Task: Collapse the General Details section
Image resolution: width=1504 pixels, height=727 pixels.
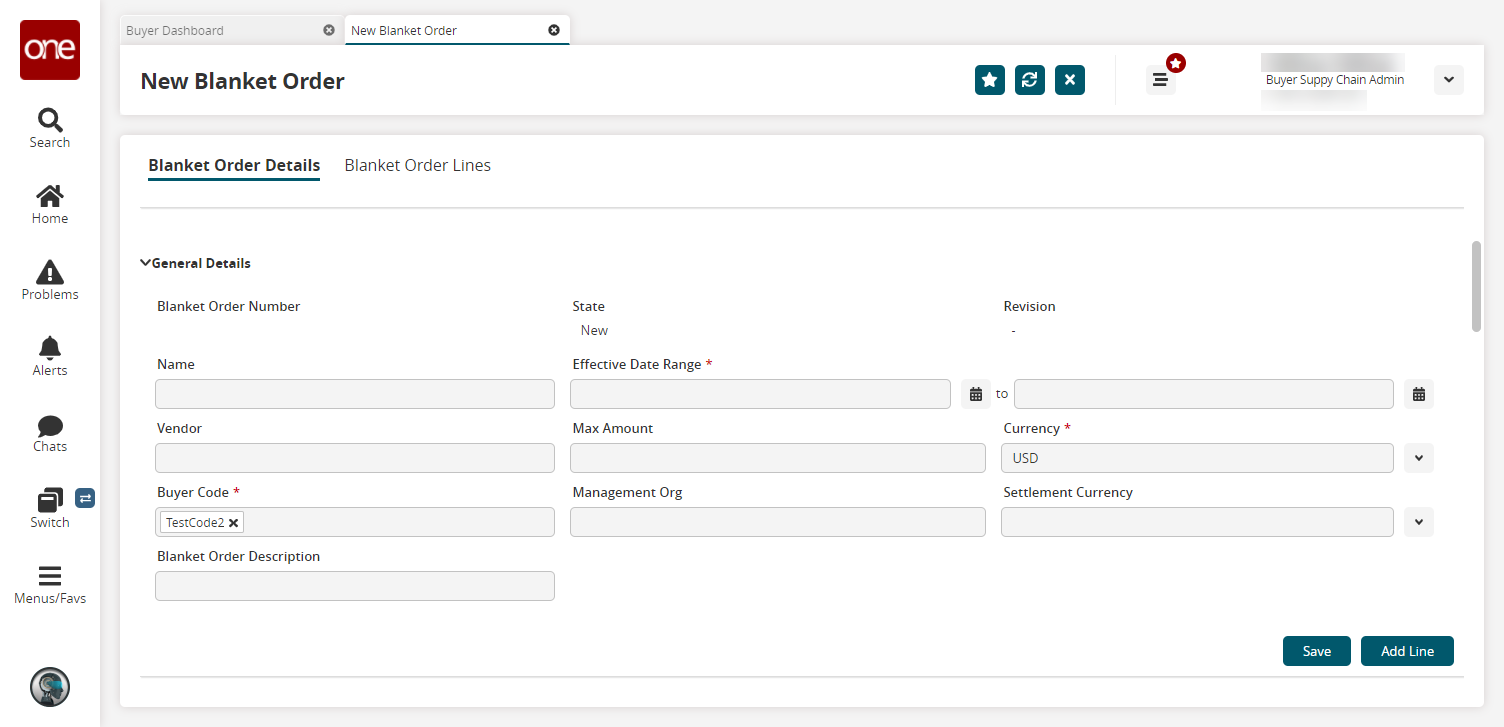Action: tap(146, 263)
